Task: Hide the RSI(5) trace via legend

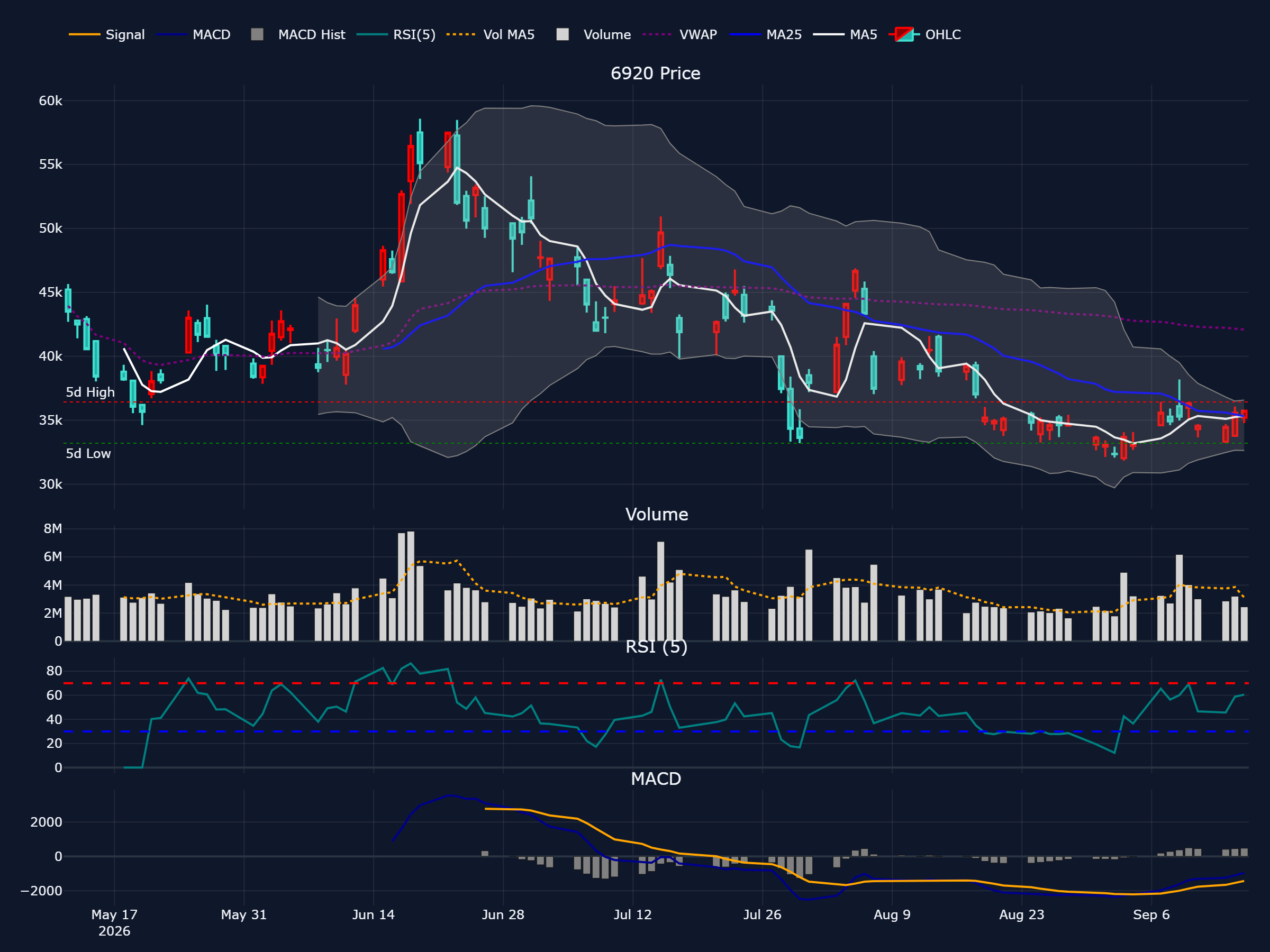Action: coord(396,34)
